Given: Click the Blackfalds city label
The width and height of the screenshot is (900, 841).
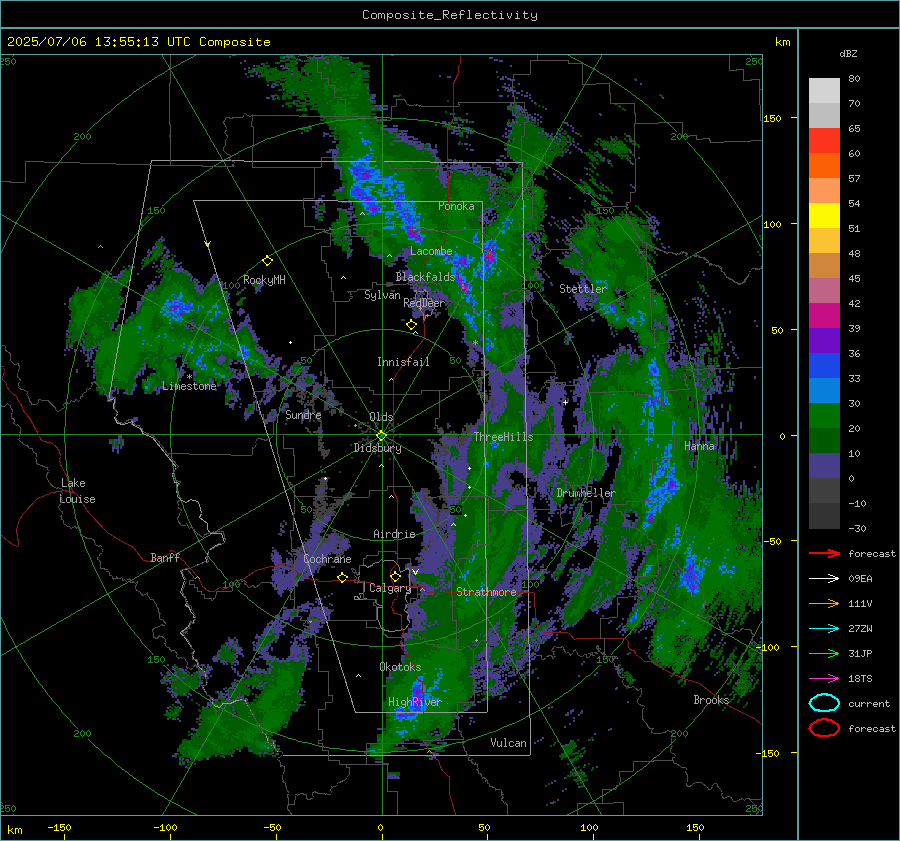Looking at the screenshot, I should [x=425, y=277].
